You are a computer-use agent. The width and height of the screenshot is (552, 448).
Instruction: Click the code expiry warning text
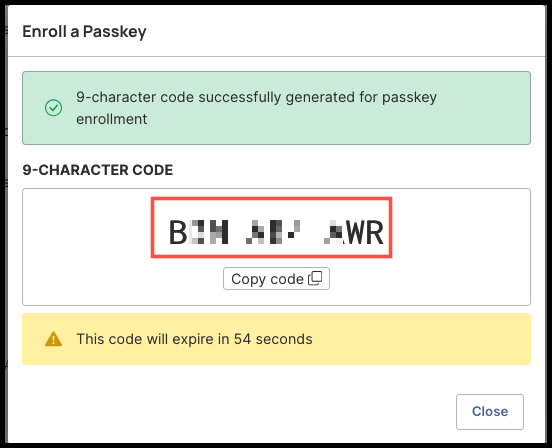[x=194, y=339]
